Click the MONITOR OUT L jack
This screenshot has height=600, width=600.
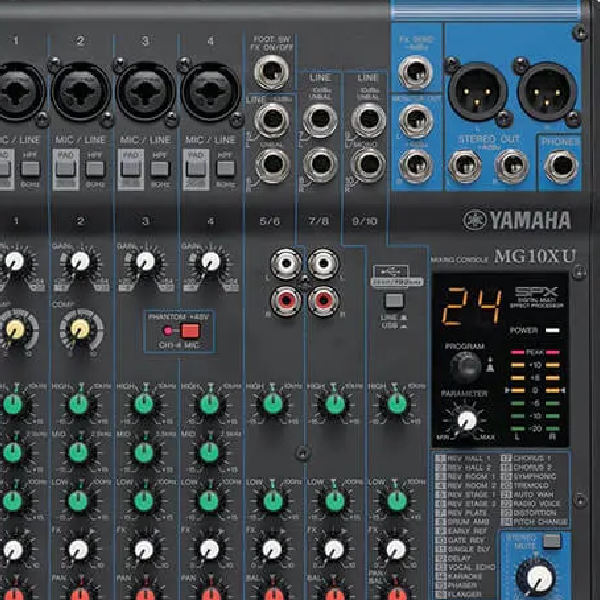(416, 121)
